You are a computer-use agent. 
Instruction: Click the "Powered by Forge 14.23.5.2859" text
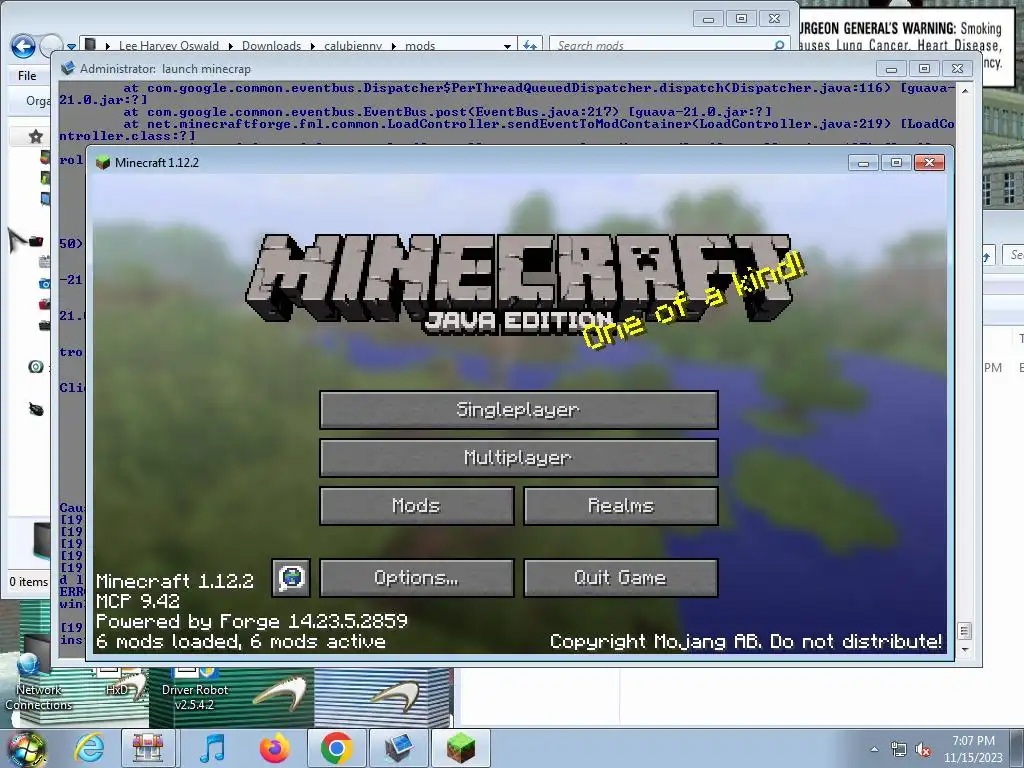point(251,621)
